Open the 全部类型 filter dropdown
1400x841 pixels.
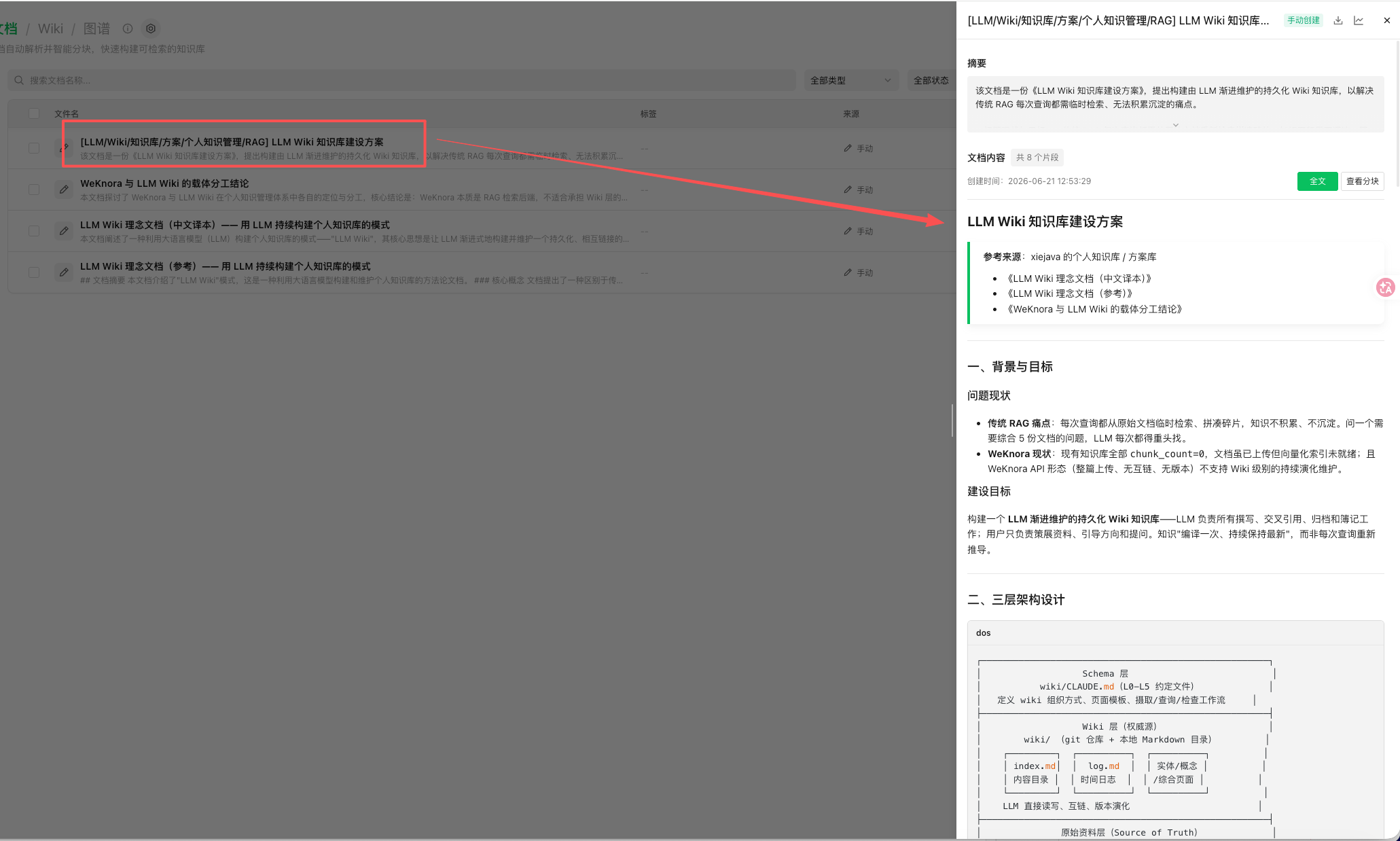[x=851, y=80]
